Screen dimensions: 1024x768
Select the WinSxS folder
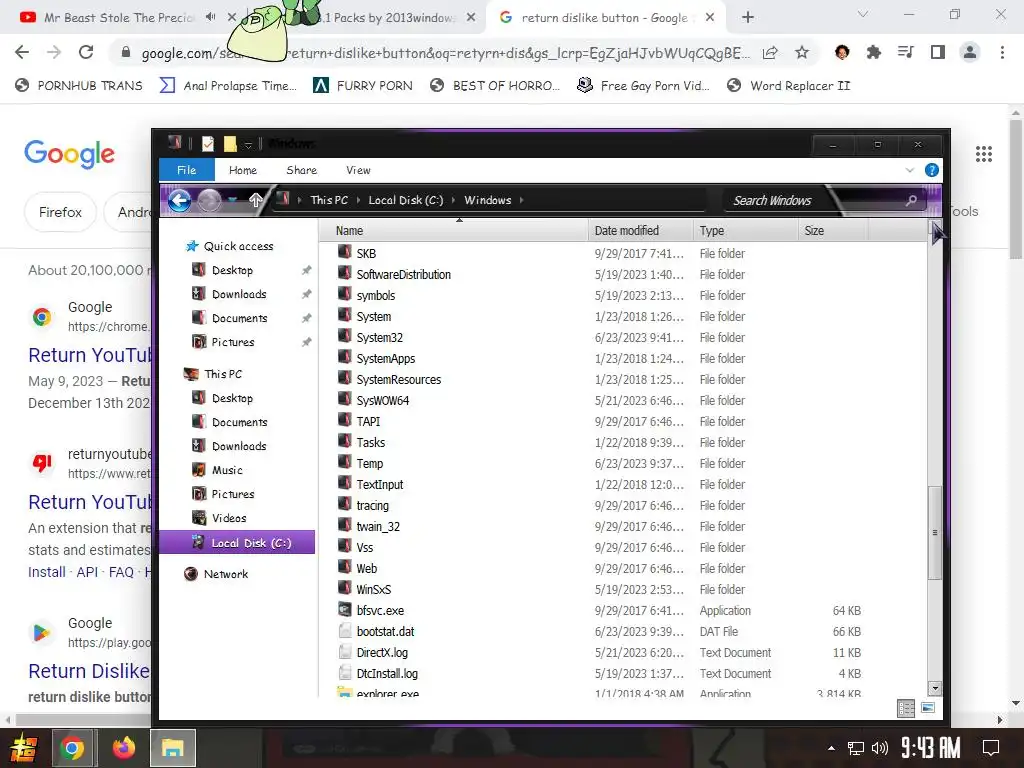coord(373,589)
